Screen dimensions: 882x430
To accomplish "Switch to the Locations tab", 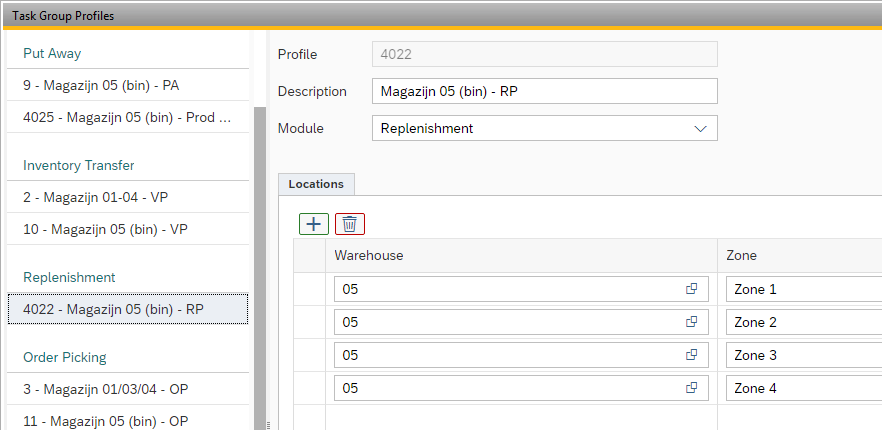I will pyautogui.click(x=316, y=184).
